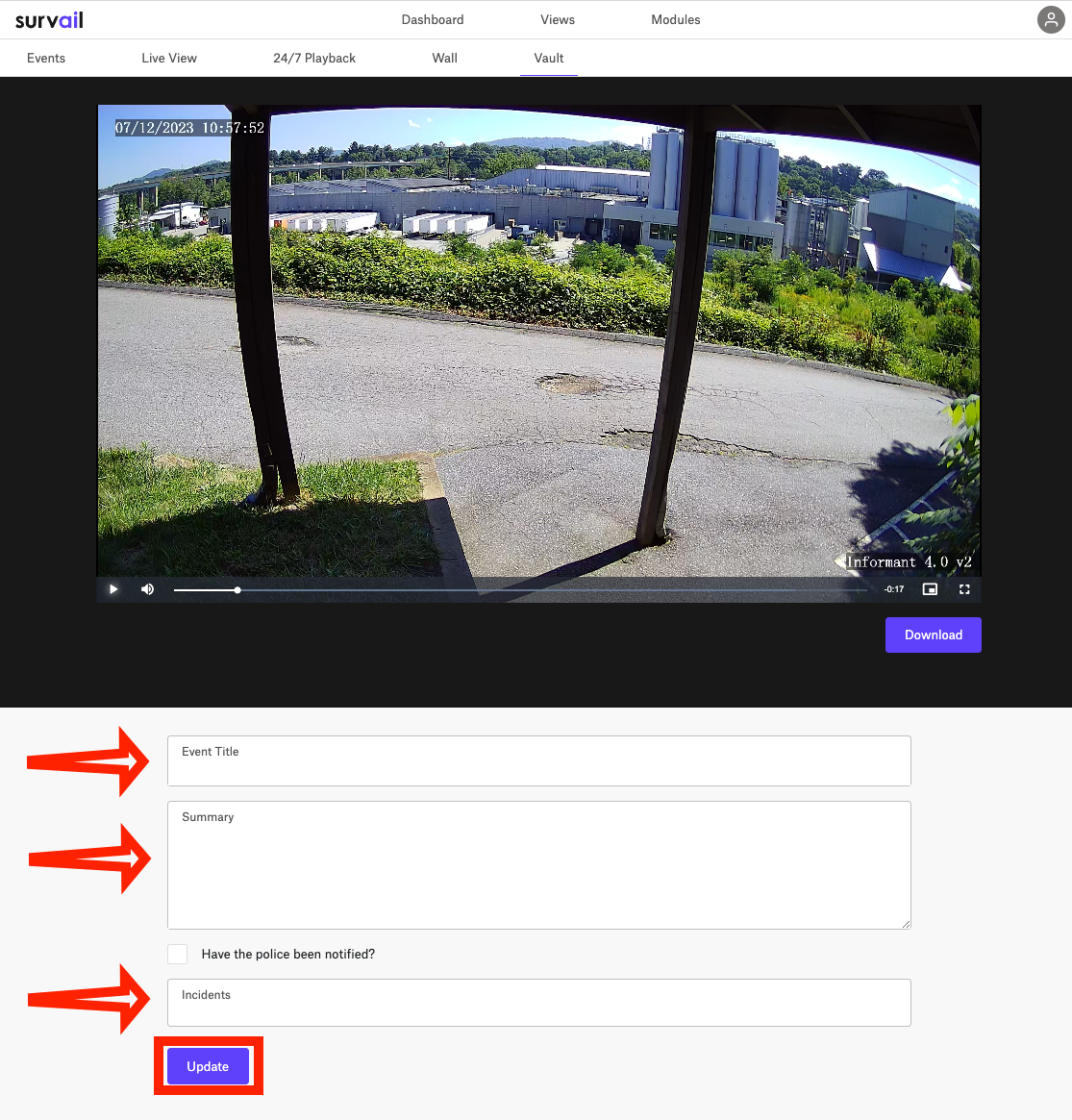Check 'Have the police been notified?' box

pyautogui.click(x=178, y=954)
